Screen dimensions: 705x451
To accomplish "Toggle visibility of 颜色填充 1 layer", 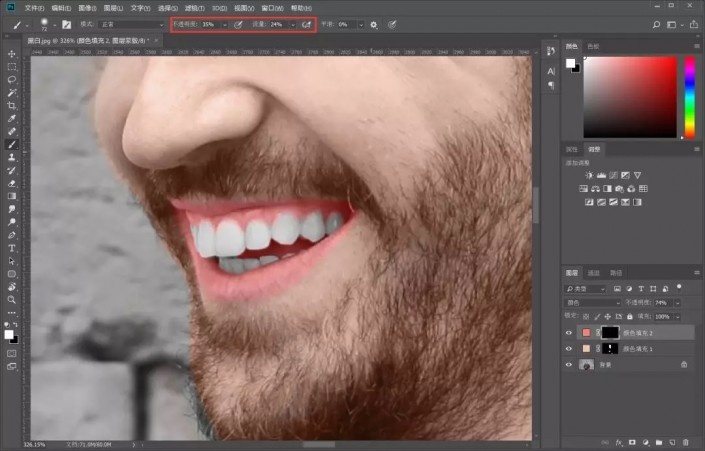I will pyautogui.click(x=569, y=349).
